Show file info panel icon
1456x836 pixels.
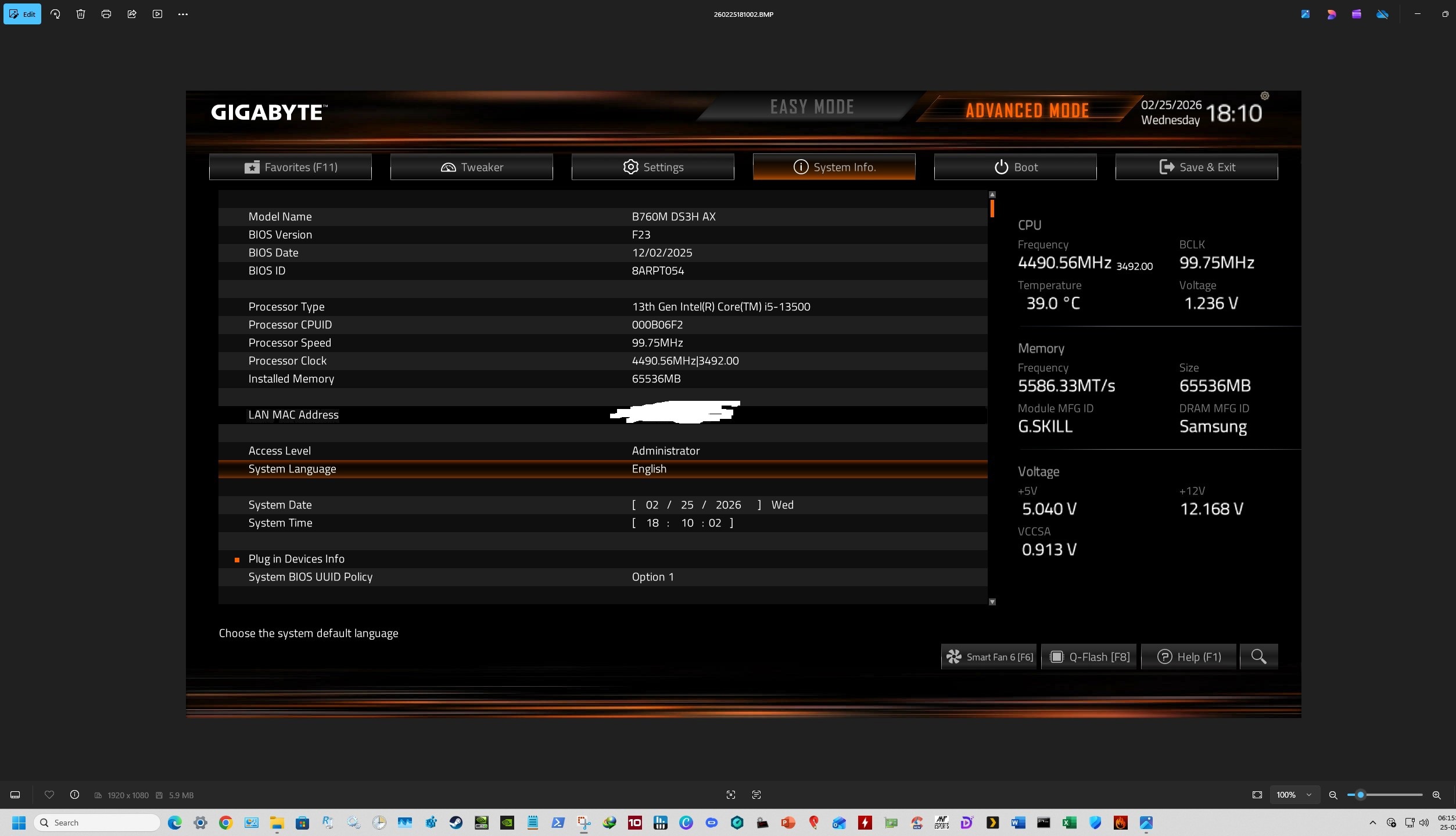(x=74, y=795)
